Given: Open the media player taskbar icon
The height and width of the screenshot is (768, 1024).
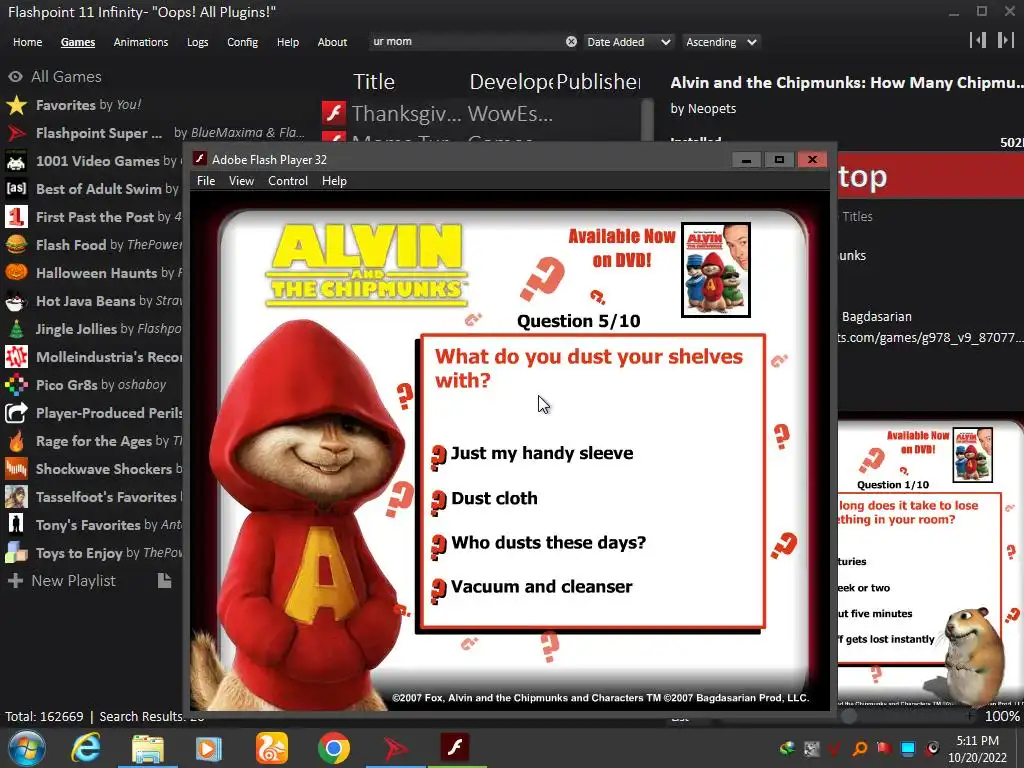Looking at the screenshot, I should pyautogui.click(x=208, y=748).
